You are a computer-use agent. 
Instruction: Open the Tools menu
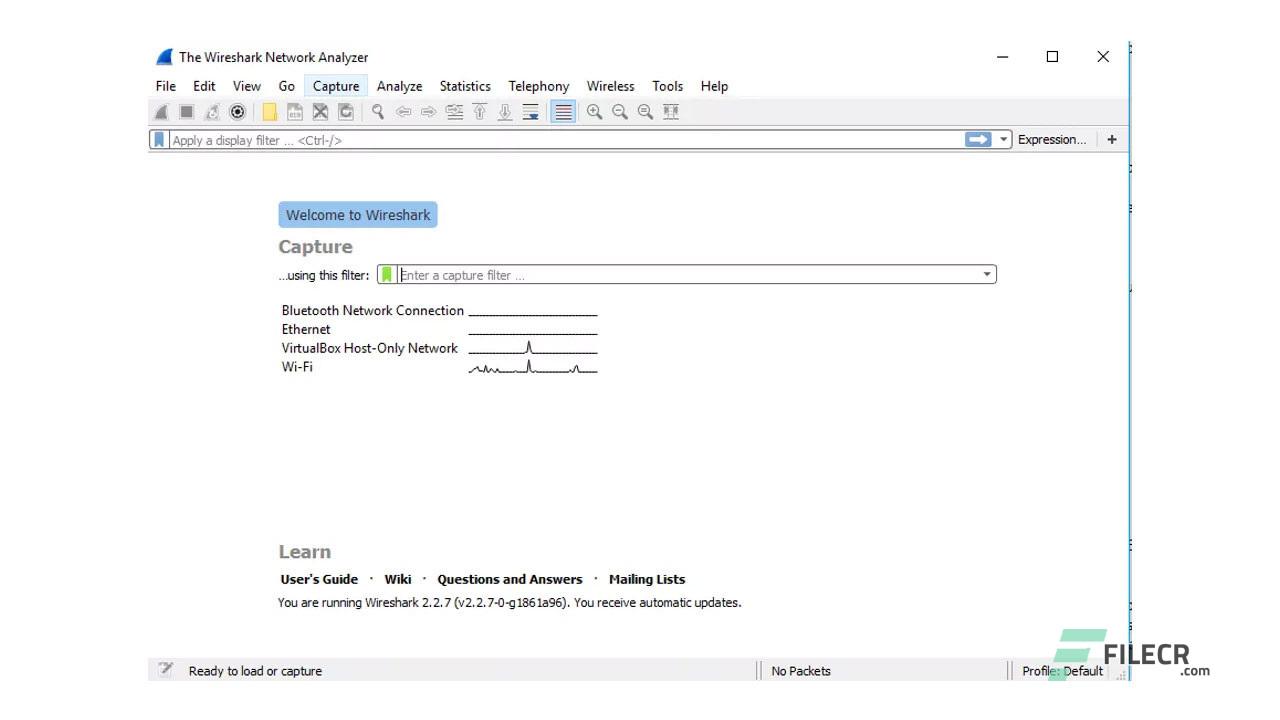click(x=668, y=86)
